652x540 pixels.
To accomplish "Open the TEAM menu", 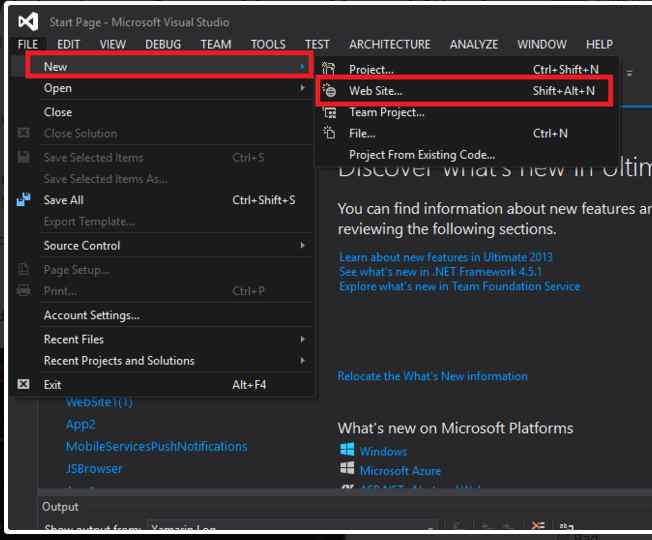I will [x=216, y=44].
